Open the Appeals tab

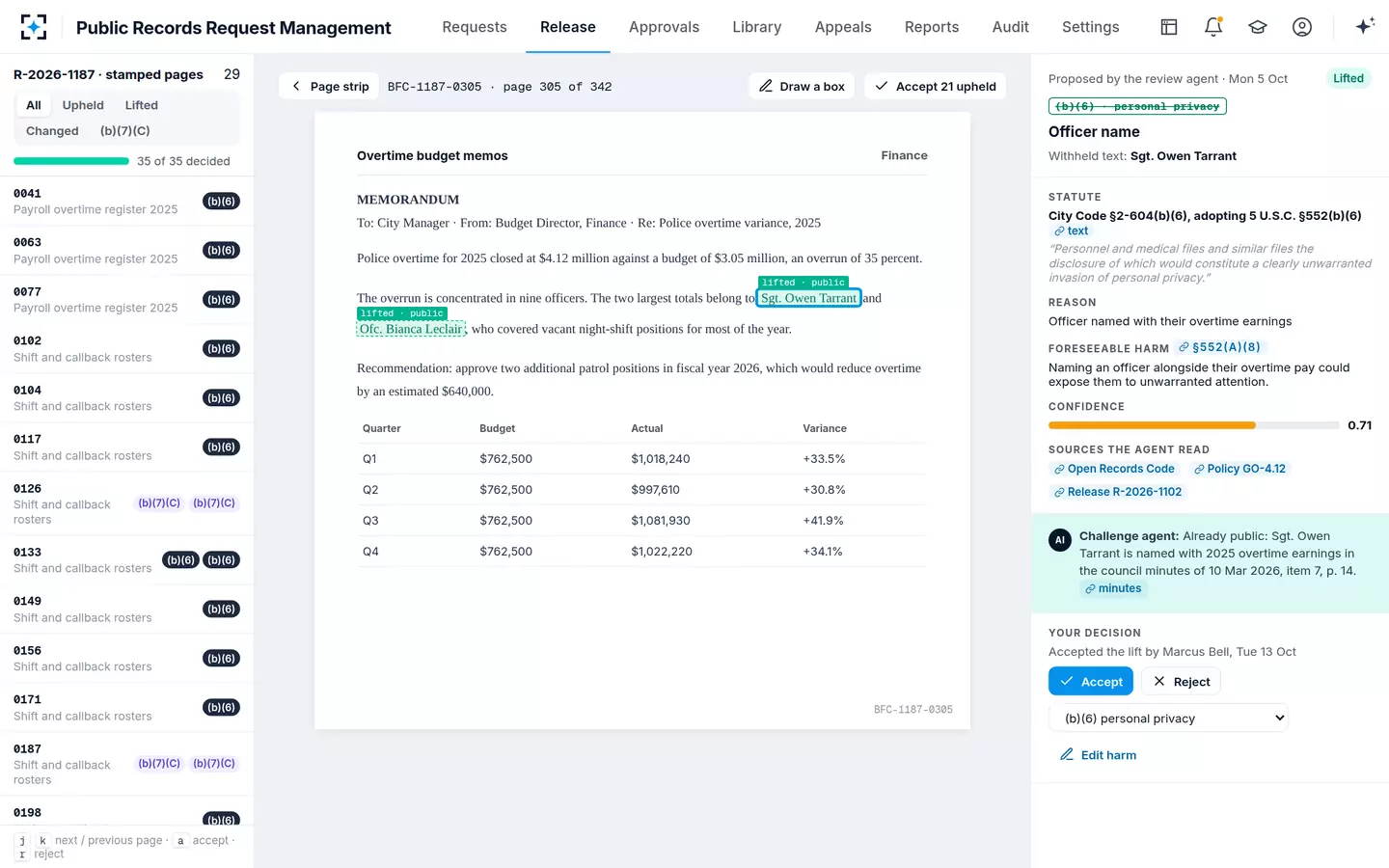[x=843, y=27]
